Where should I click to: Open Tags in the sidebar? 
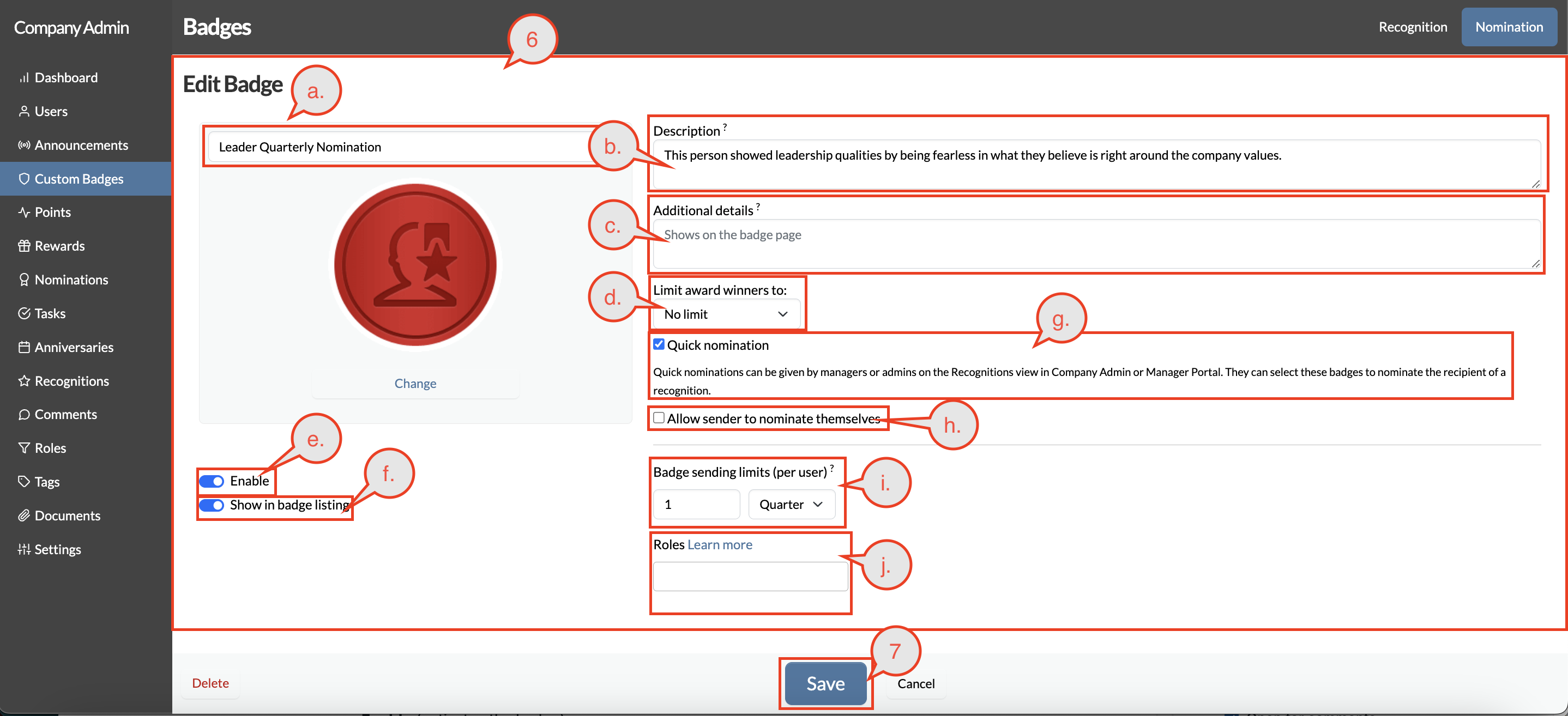[x=85, y=482]
